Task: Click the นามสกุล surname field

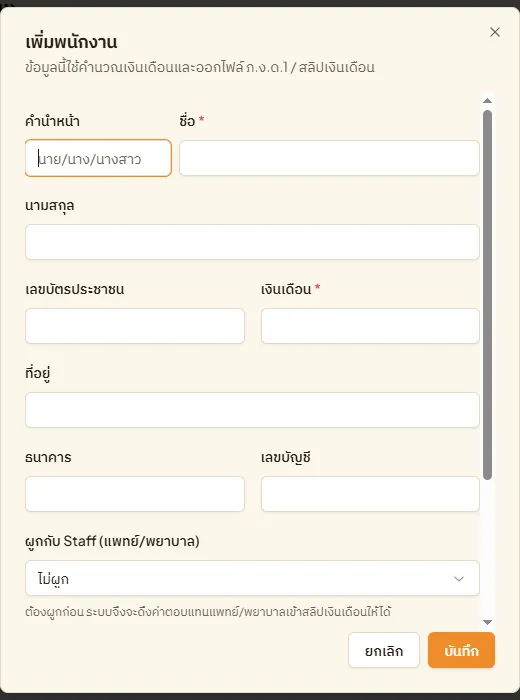Action: (252, 242)
